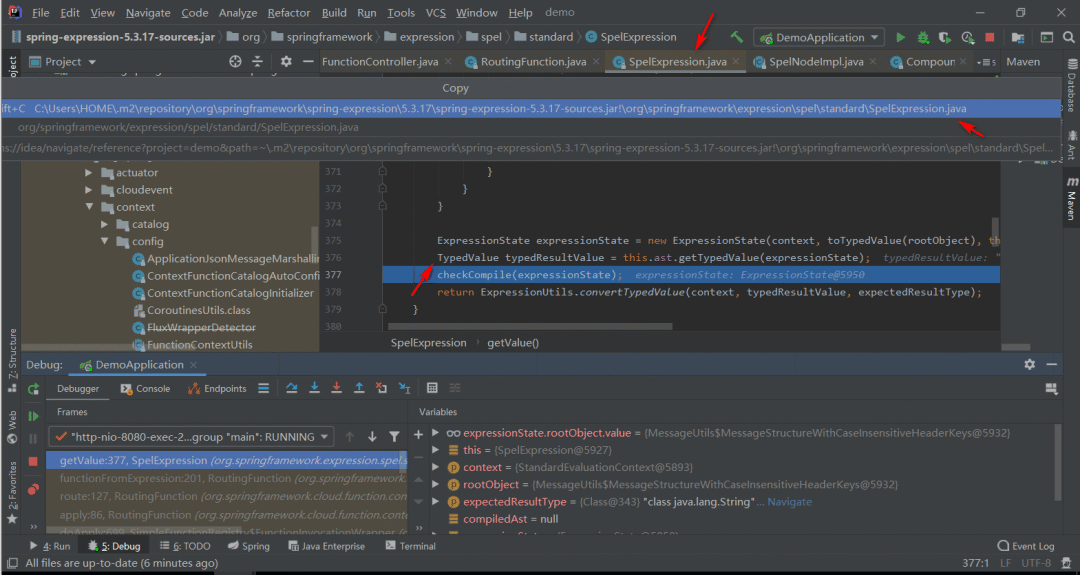Open Spring tool window

point(249,546)
